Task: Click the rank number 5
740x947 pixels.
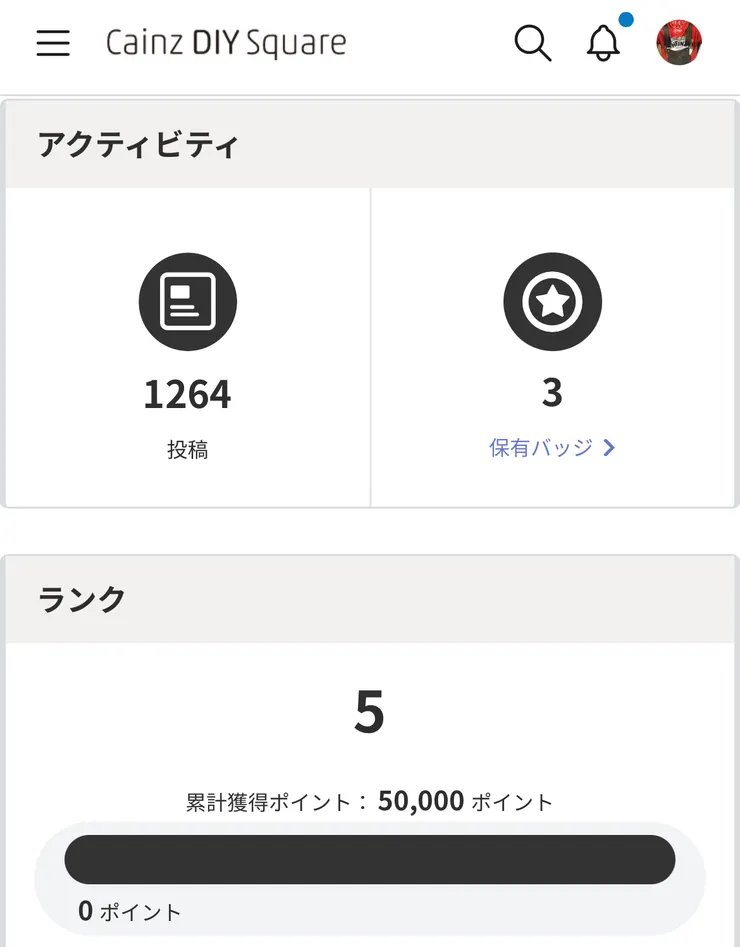Action: (x=369, y=711)
